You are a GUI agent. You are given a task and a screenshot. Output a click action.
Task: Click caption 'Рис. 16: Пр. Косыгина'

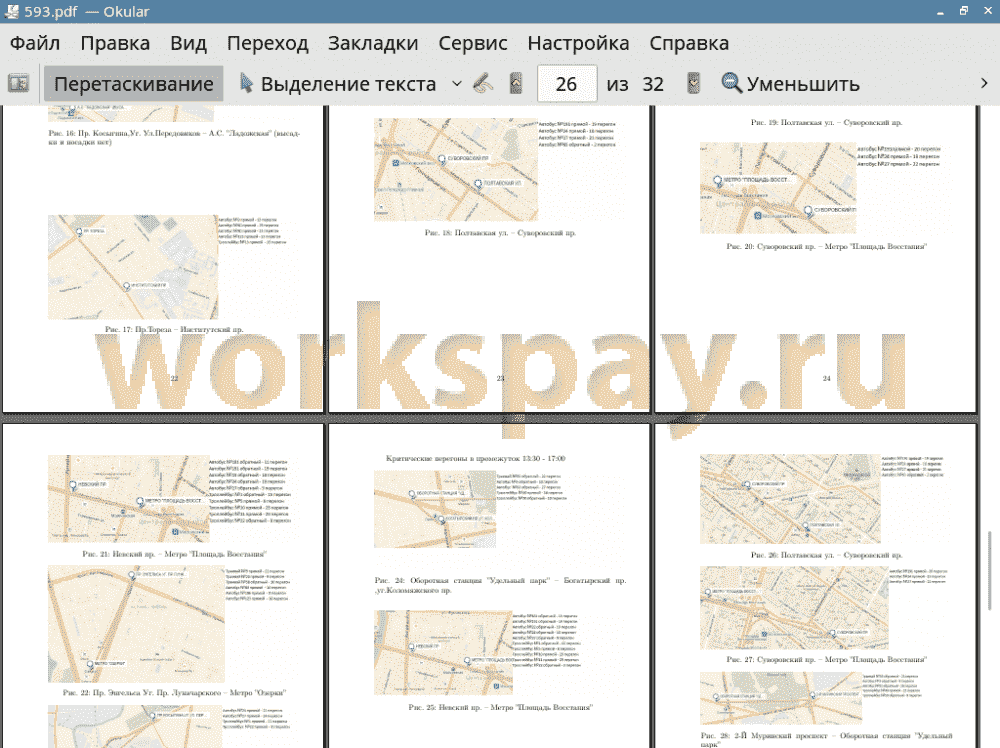174,138
